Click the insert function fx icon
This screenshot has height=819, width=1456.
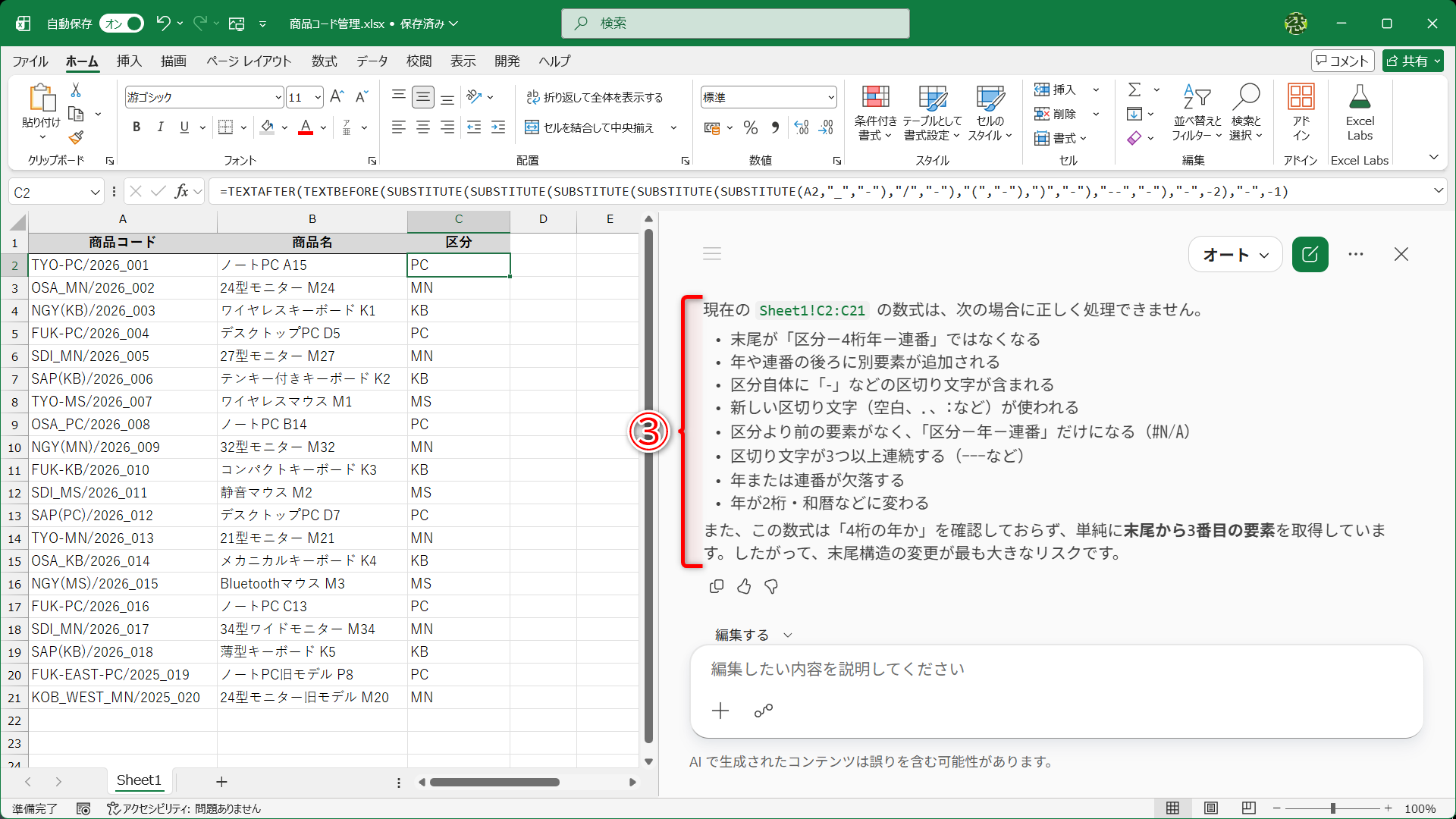pos(181,192)
